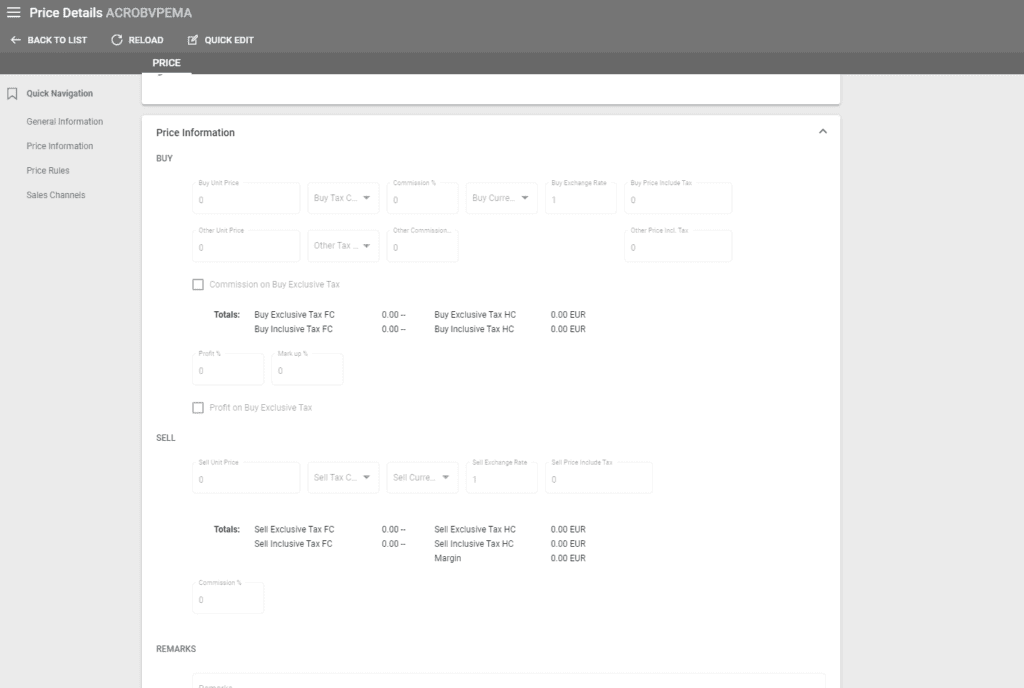
Task: Click the Buy Exchange Rate field
Action: click(581, 198)
